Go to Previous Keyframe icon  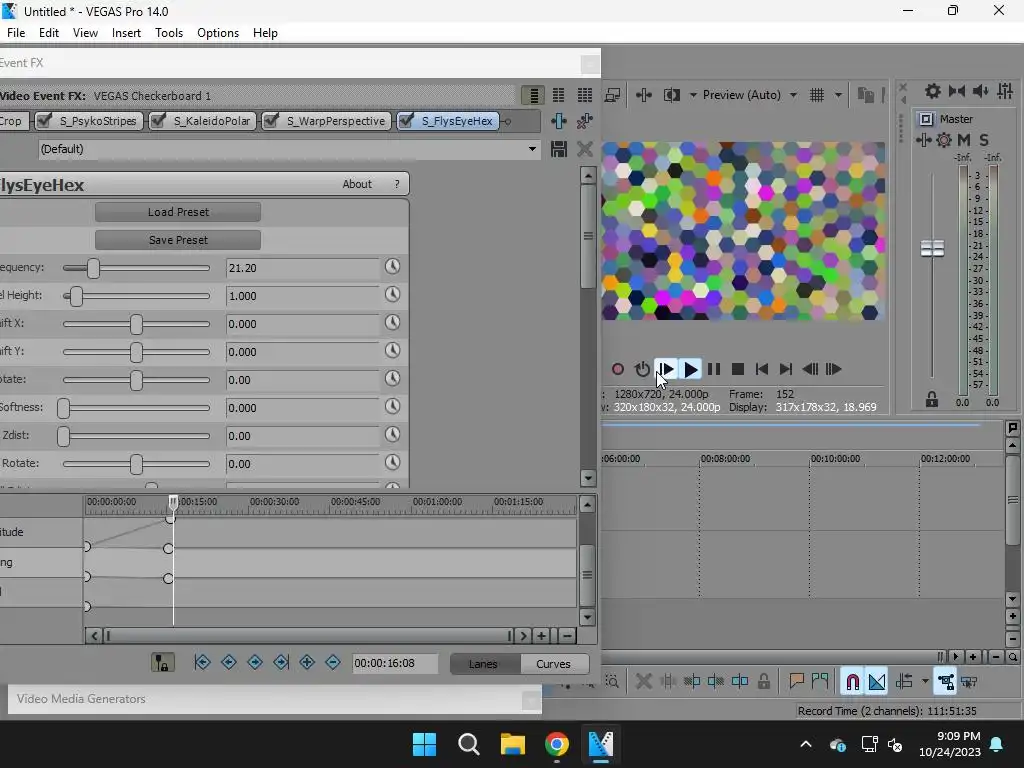(x=229, y=662)
